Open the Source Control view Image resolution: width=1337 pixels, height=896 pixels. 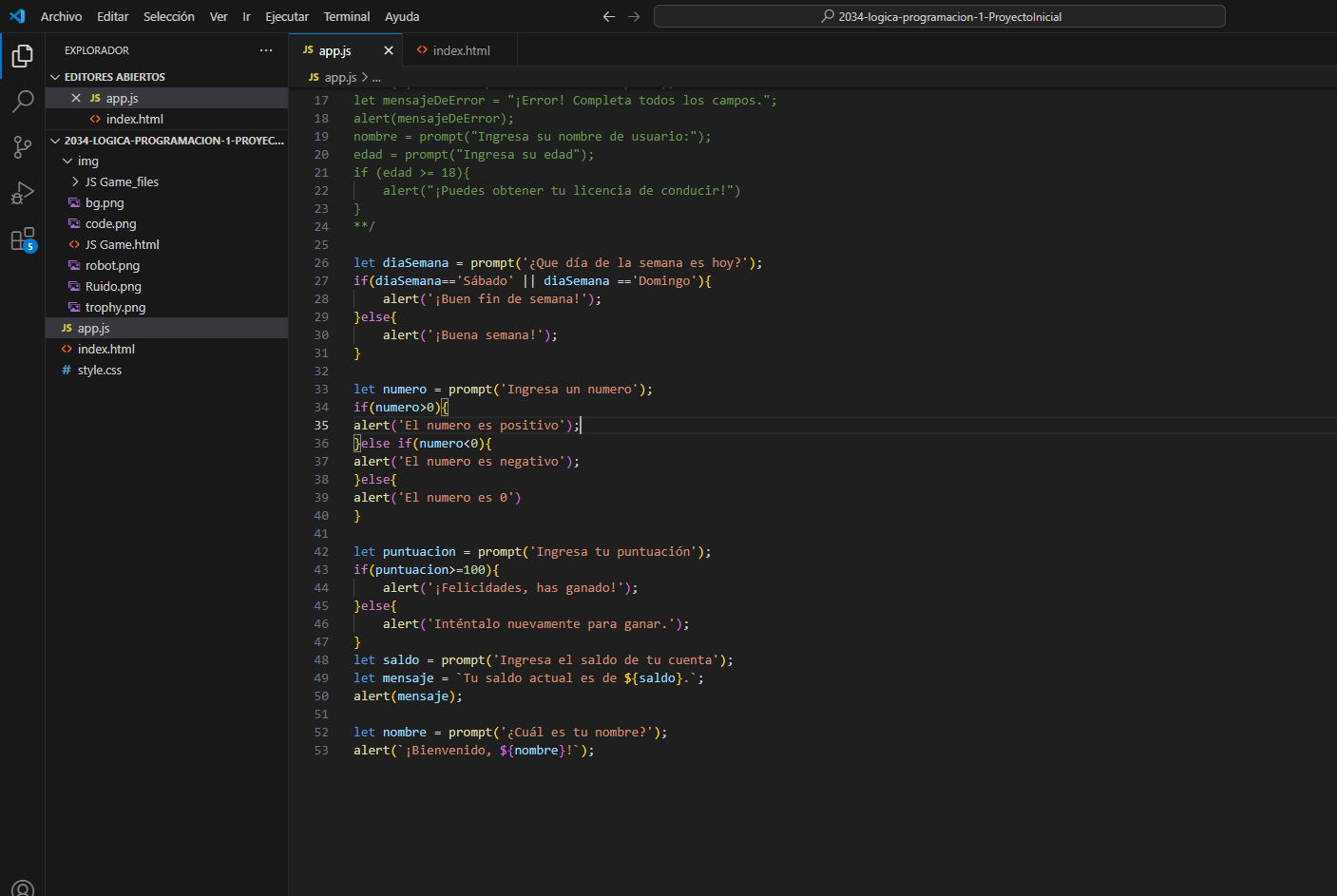coord(23,147)
